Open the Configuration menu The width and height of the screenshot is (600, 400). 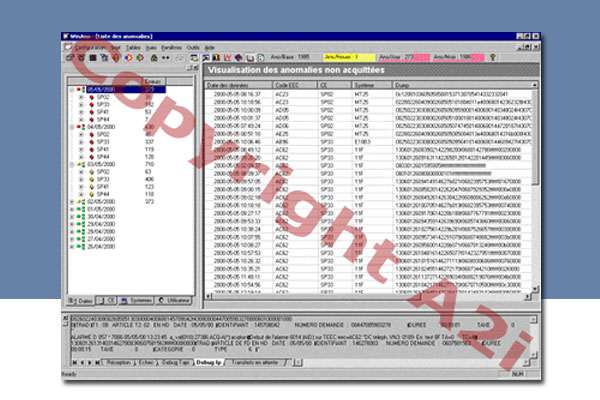pyautogui.click(x=88, y=46)
